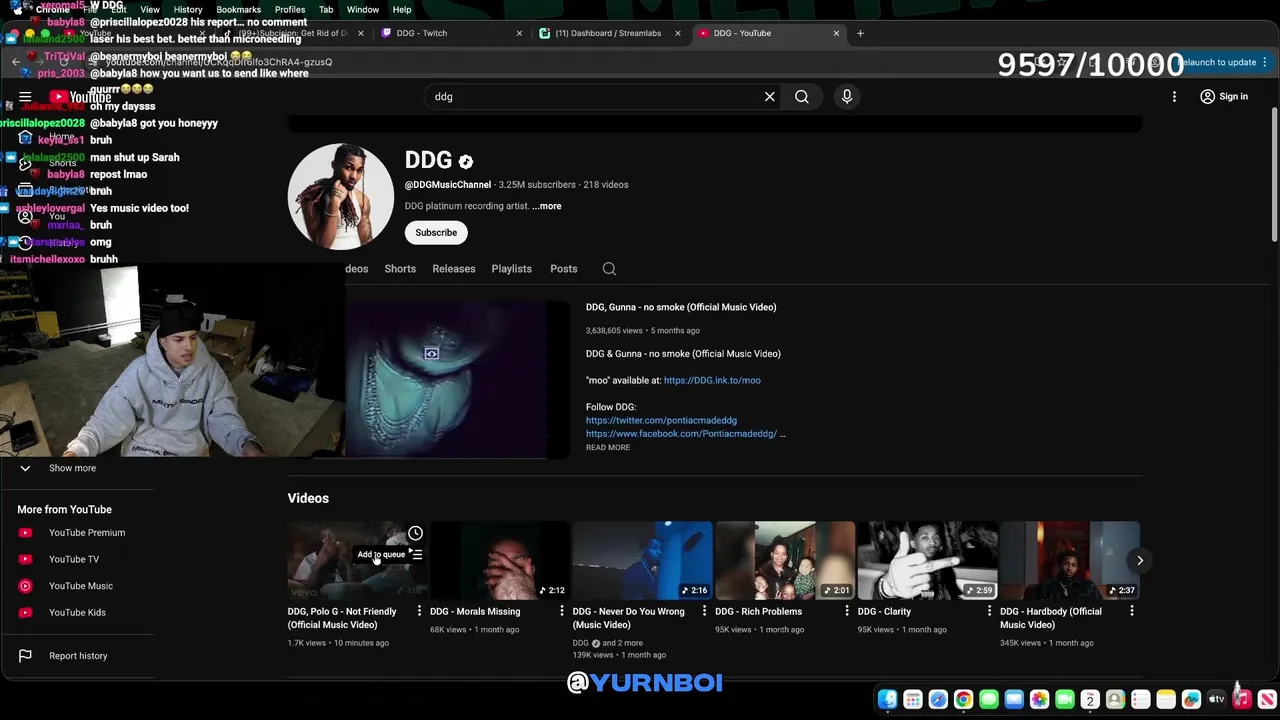1280x720 pixels.
Task: Open the DDG channel avatar image
Action: pos(341,196)
